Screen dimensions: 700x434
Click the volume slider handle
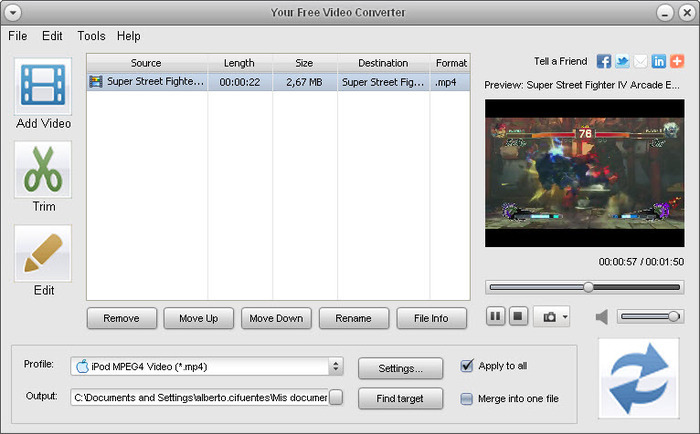point(674,317)
